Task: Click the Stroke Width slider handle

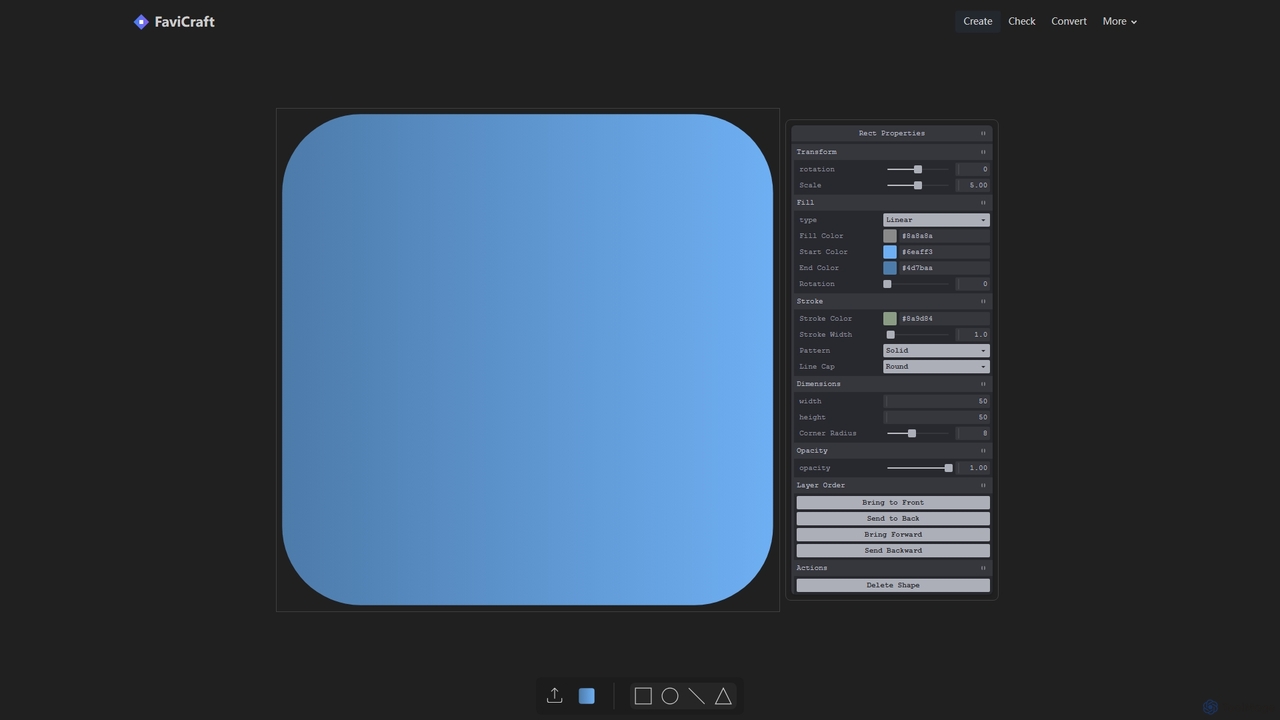Action: [890, 335]
